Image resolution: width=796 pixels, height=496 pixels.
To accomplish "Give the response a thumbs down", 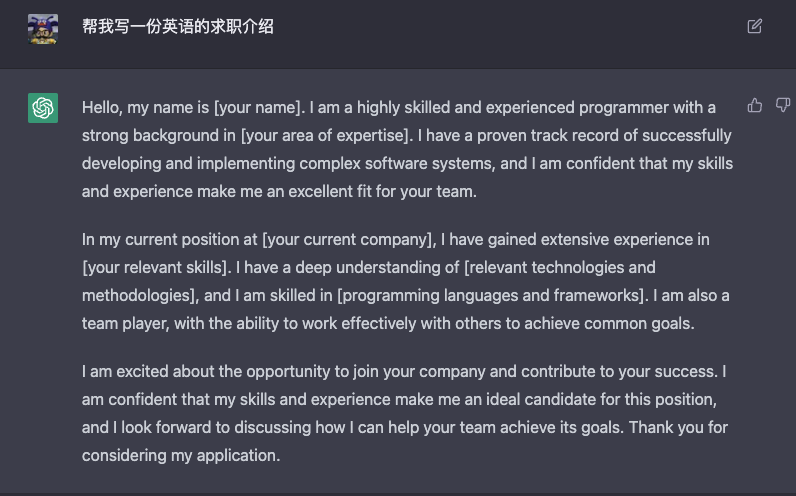I will click(782, 105).
